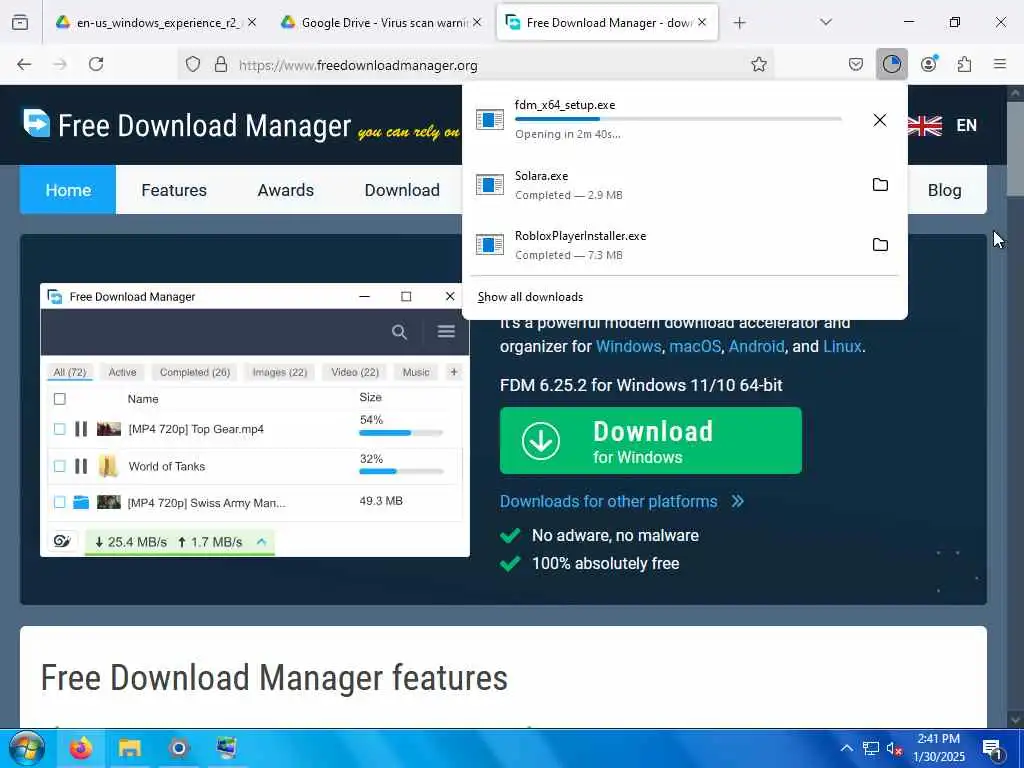Click the Free Download Manager logo icon
The width and height of the screenshot is (1024, 768).
point(37,123)
